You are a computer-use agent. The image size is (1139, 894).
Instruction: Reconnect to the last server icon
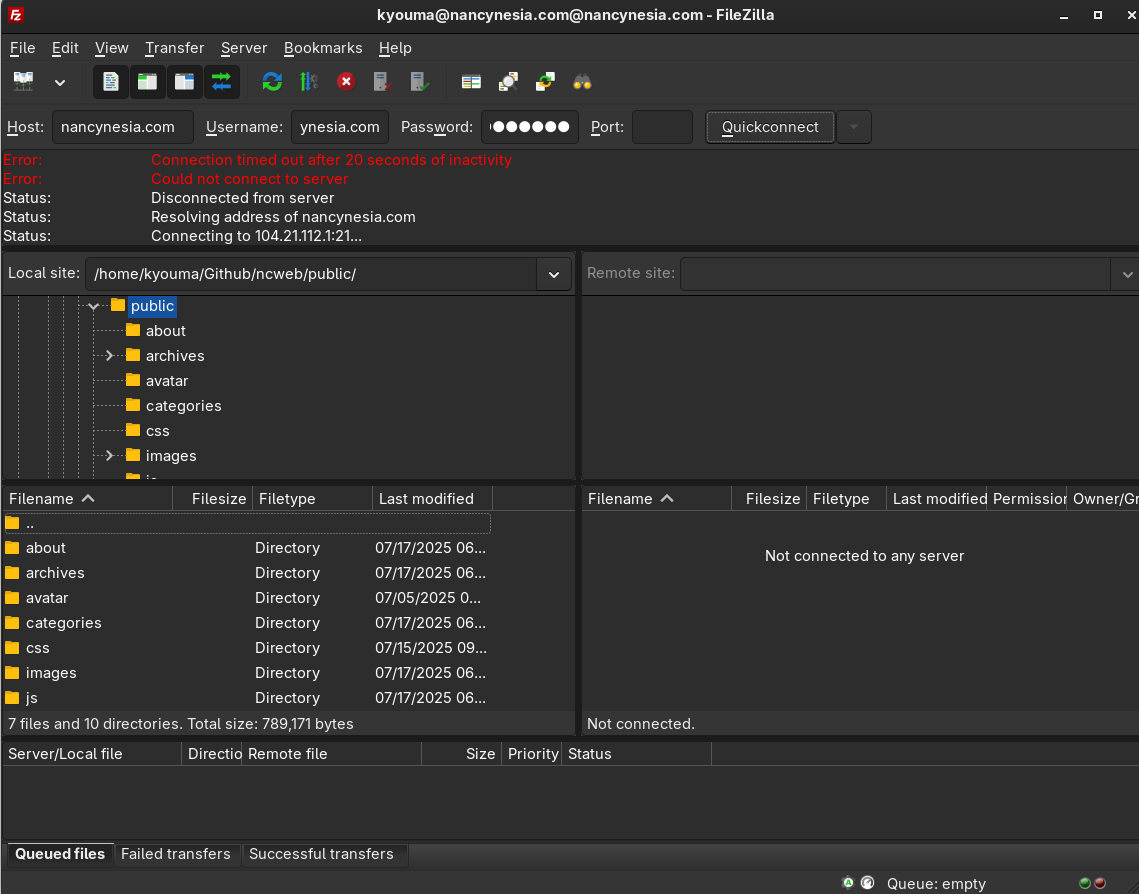[420, 81]
